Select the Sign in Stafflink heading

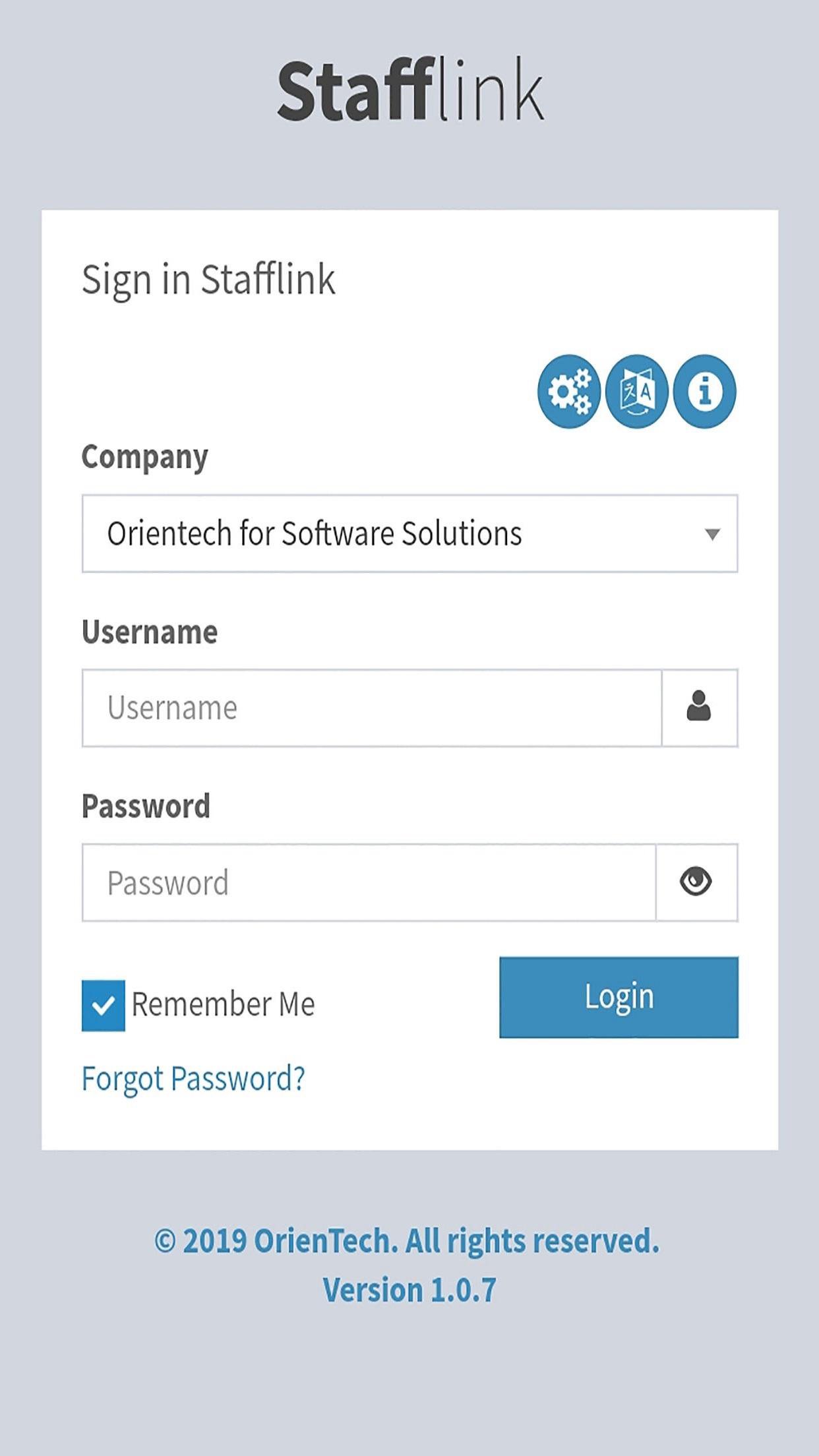209,279
